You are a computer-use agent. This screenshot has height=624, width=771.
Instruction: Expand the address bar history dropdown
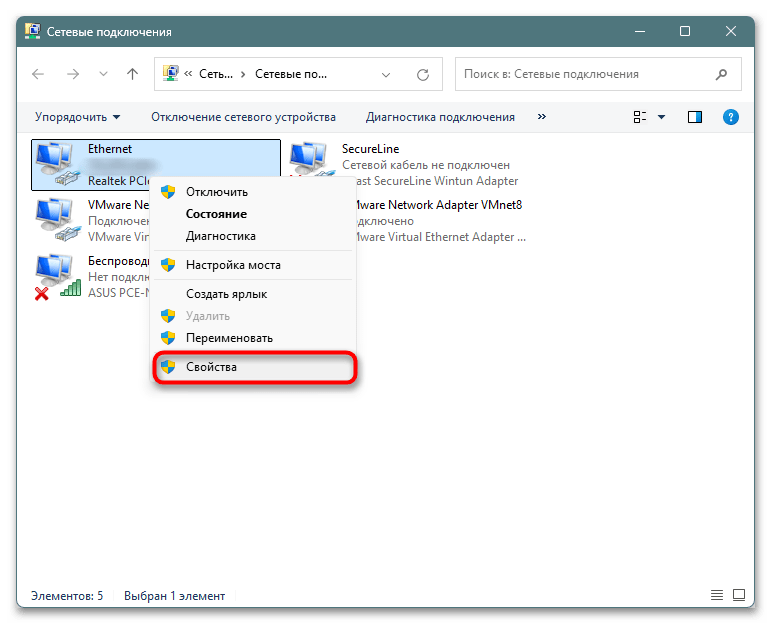click(386, 75)
